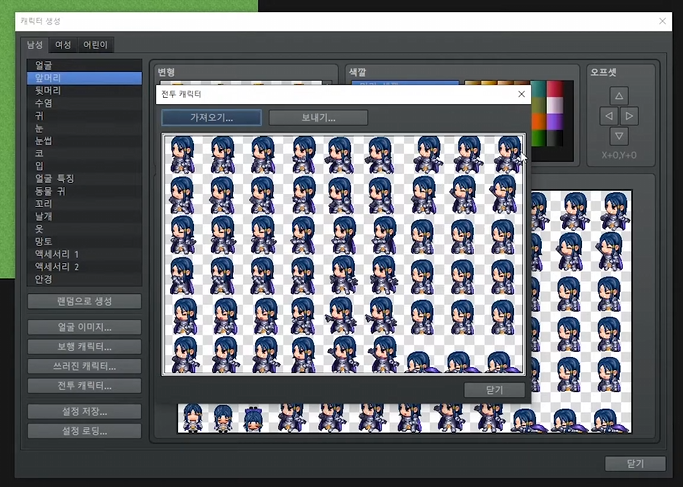This screenshot has width=683, height=487.
Task: Choose the 동물 귀 entry
Action: [85, 191]
